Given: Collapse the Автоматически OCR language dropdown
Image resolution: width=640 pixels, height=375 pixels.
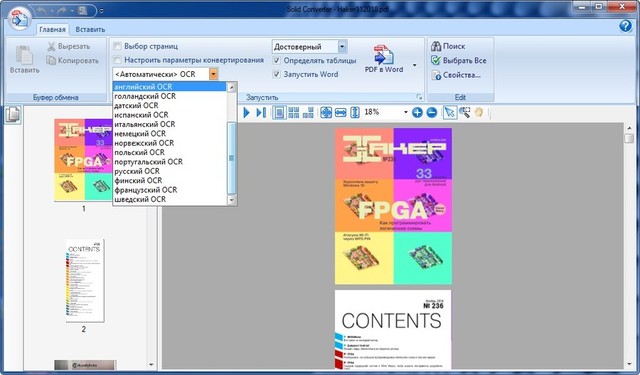Looking at the screenshot, I should click(x=213, y=74).
